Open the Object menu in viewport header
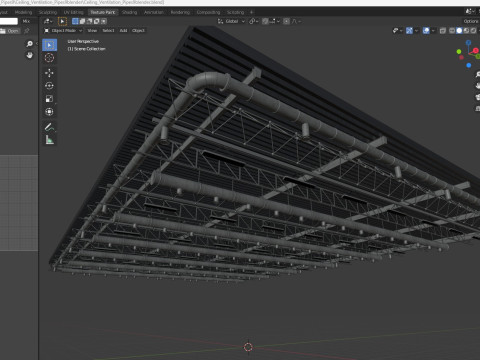This screenshot has height=360, width=480. coord(138,31)
